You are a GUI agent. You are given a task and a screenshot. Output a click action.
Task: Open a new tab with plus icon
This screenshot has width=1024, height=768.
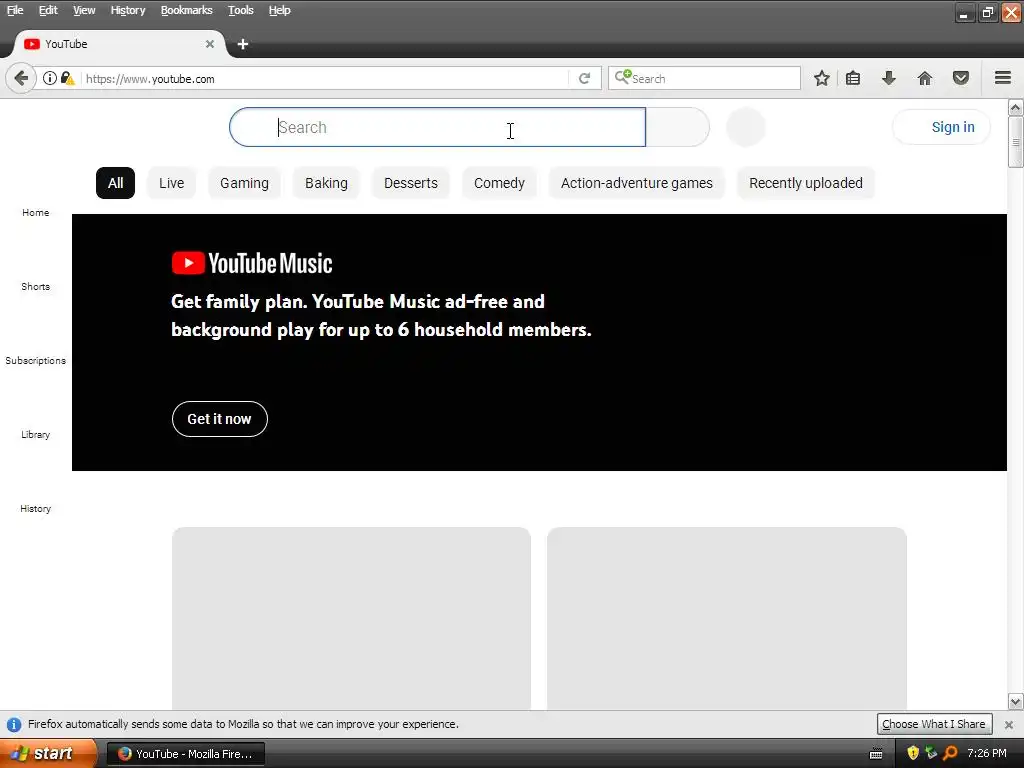coord(243,44)
